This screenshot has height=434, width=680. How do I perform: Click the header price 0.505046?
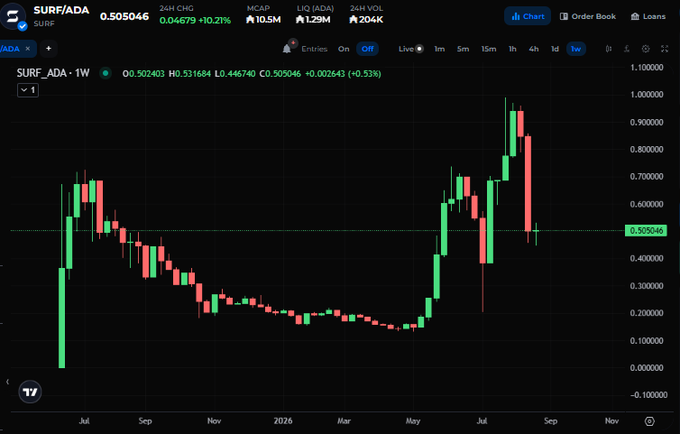(124, 16)
